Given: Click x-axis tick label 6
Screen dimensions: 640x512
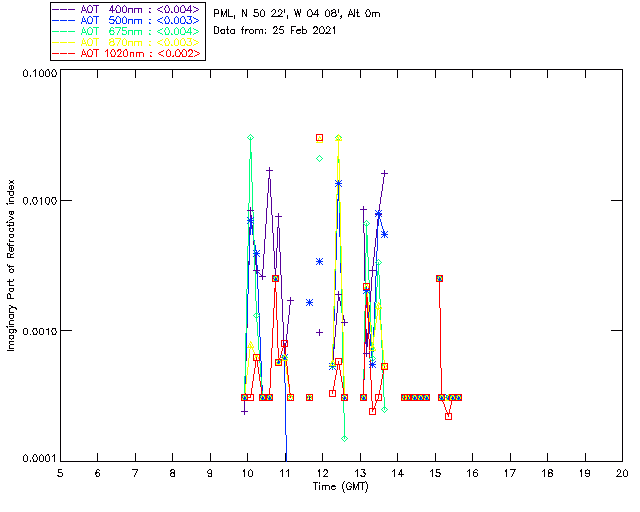Looking at the screenshot, I should click(98, 473).
